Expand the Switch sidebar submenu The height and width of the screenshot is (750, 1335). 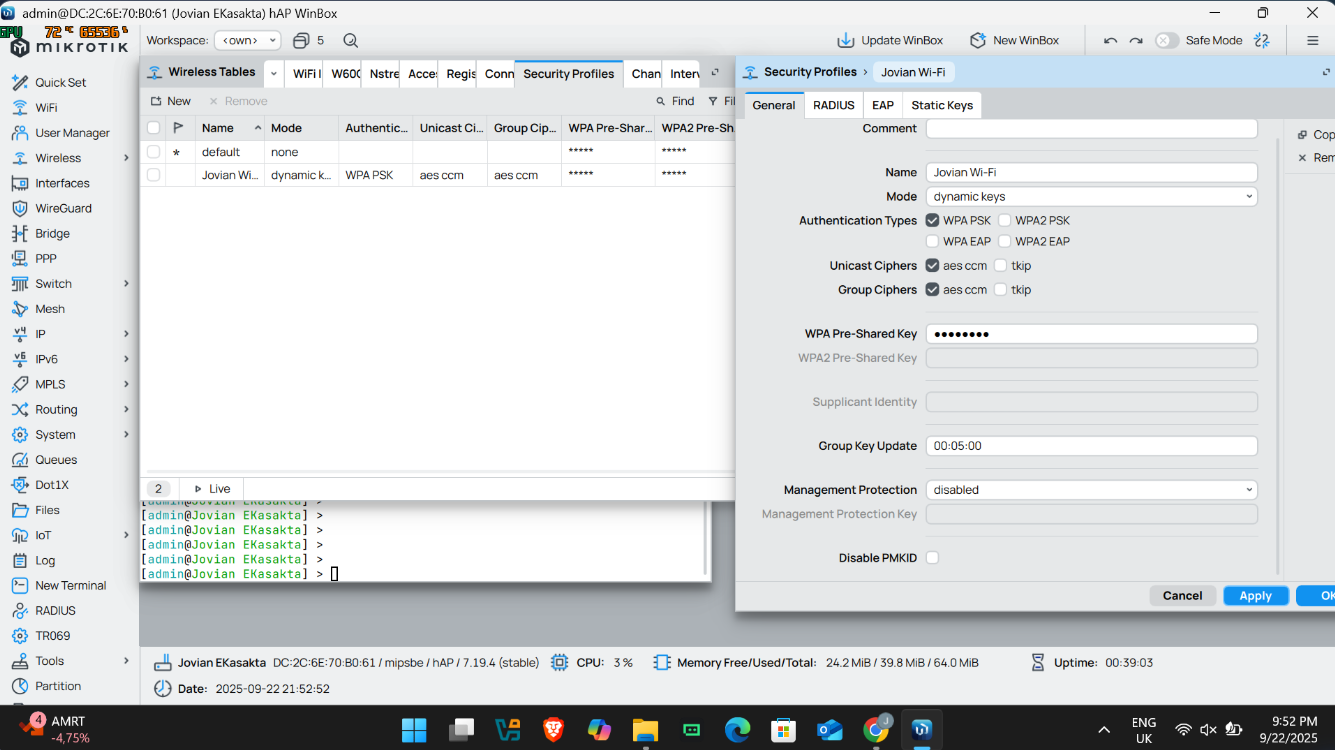tap(126, 284)
